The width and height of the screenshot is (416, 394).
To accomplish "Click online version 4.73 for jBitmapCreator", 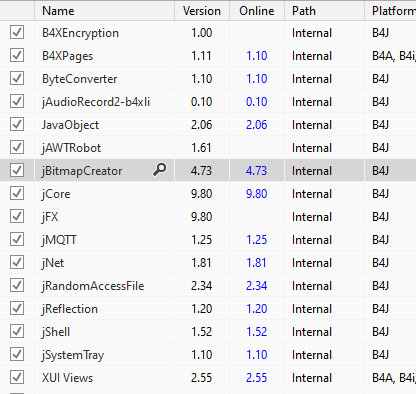I will [x=257, y=171].
